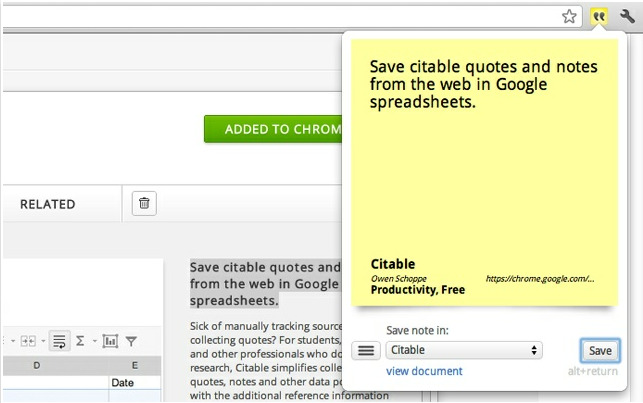Open Chrome's wrench settings menu
643x403 pixels.
pos(628,16)
